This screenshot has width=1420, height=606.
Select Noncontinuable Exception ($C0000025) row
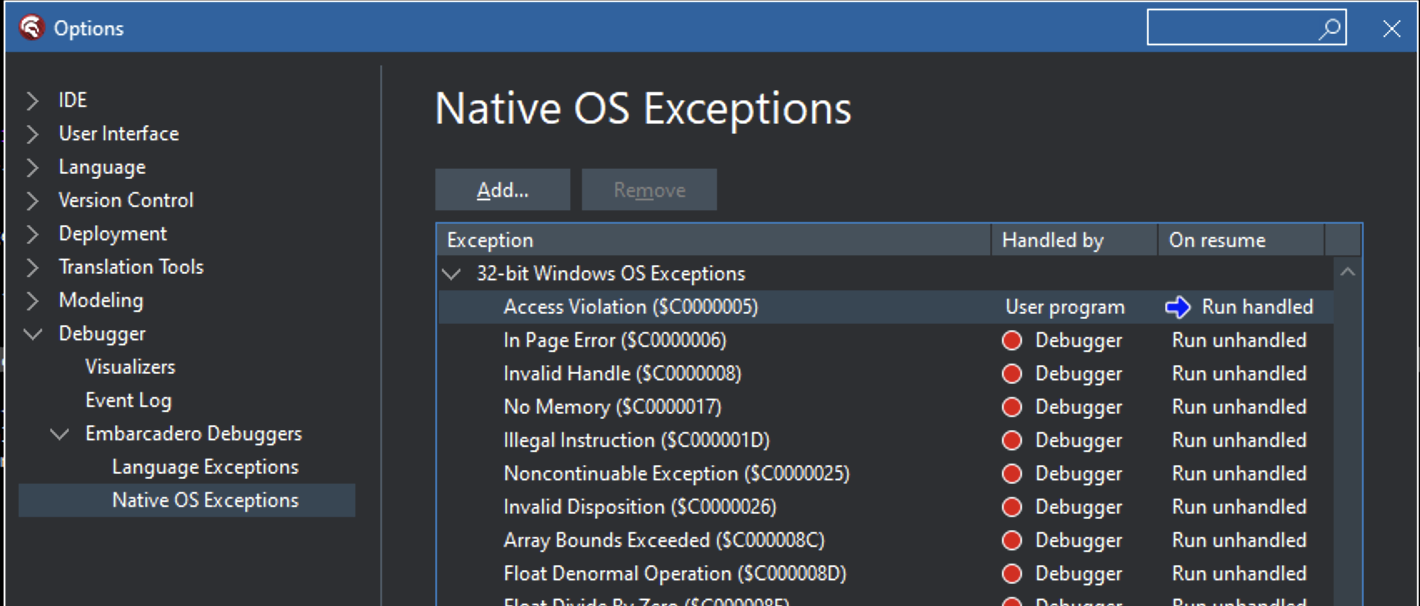885,474
